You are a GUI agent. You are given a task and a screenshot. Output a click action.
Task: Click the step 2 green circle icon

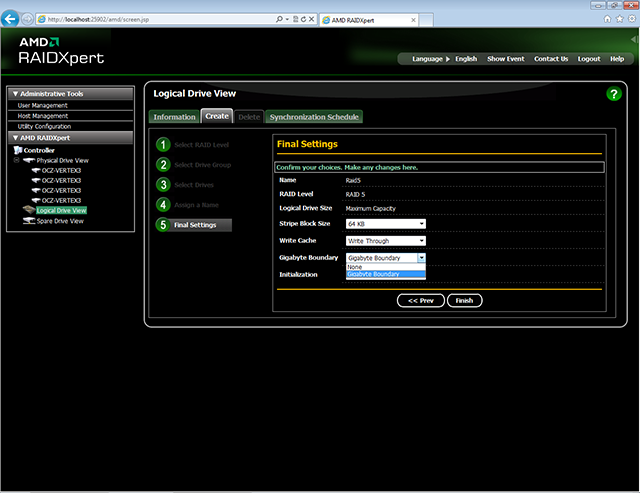pos(163,164)
